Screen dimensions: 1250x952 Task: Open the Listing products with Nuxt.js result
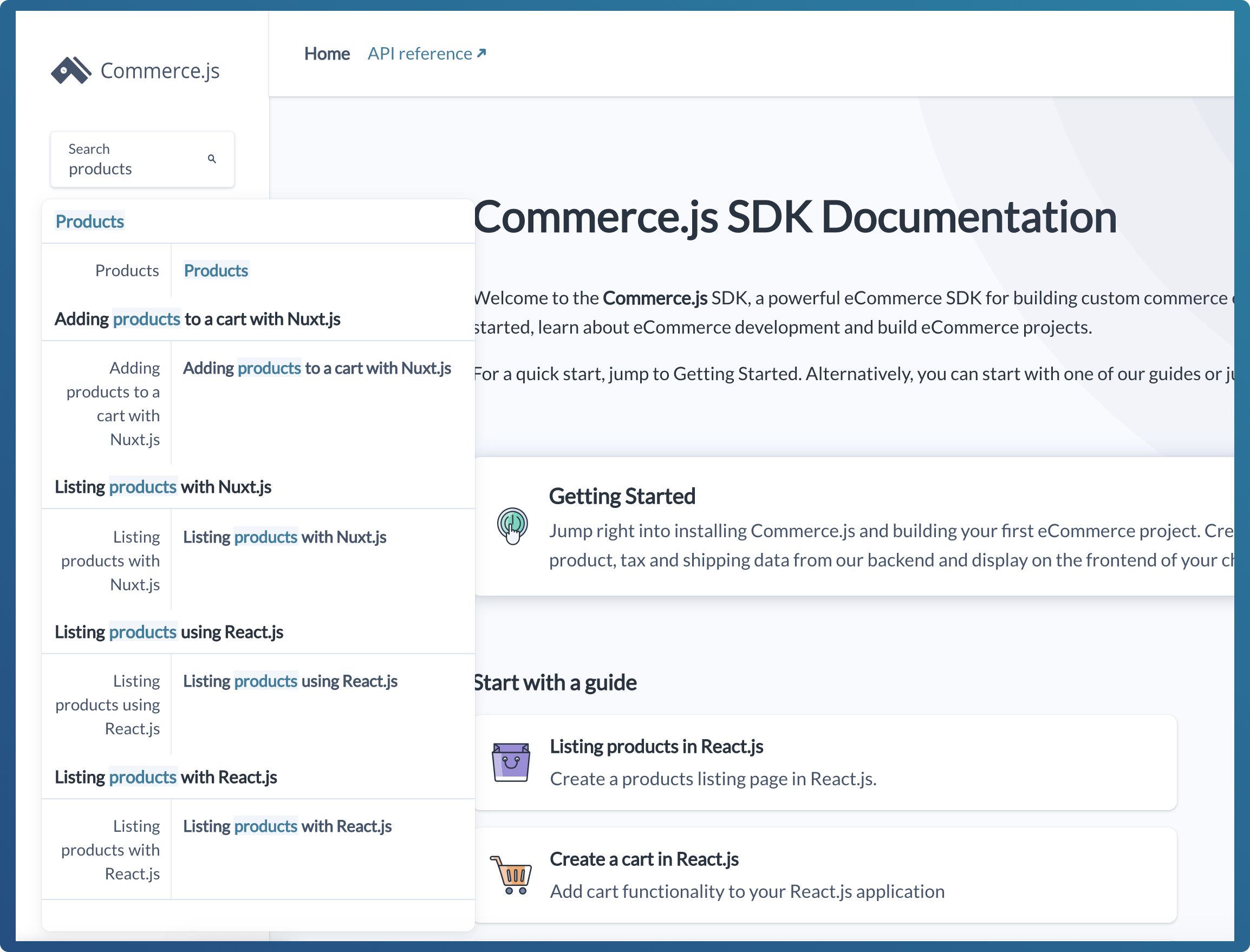(284, 537)
